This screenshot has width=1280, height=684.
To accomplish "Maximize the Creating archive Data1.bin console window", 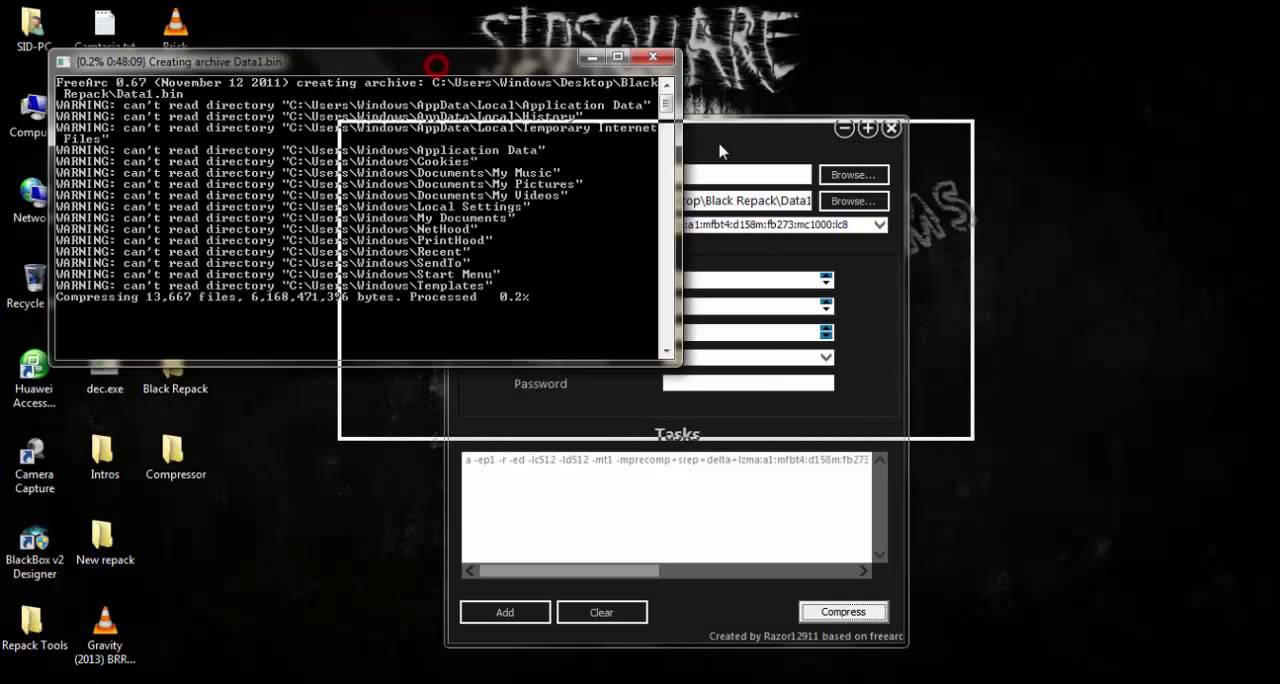I will pyautogui.click(x=618, y=57).
